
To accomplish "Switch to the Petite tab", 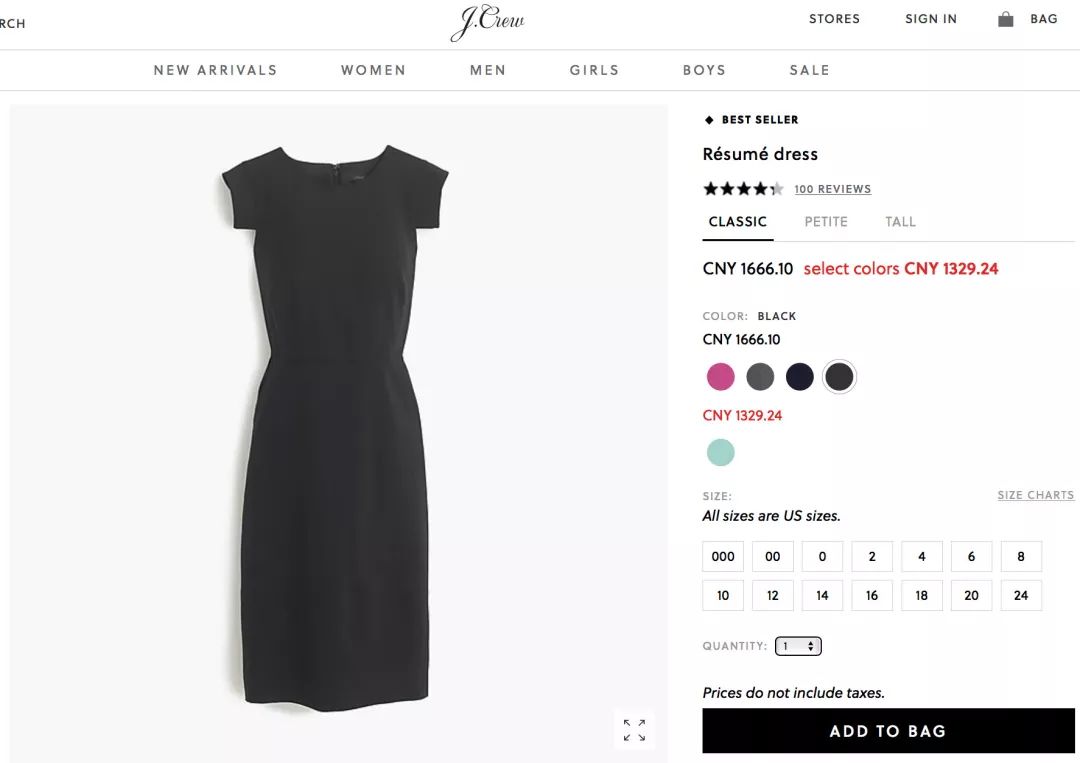I will tap(826, 222).
